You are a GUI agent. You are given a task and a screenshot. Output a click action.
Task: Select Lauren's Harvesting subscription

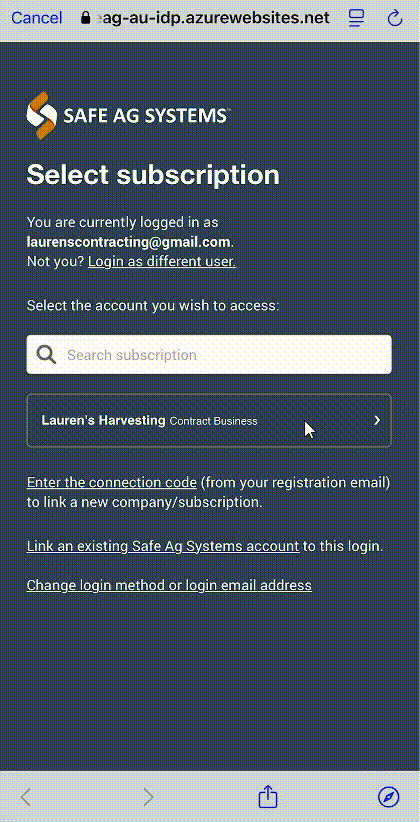[x=209, y=420]
